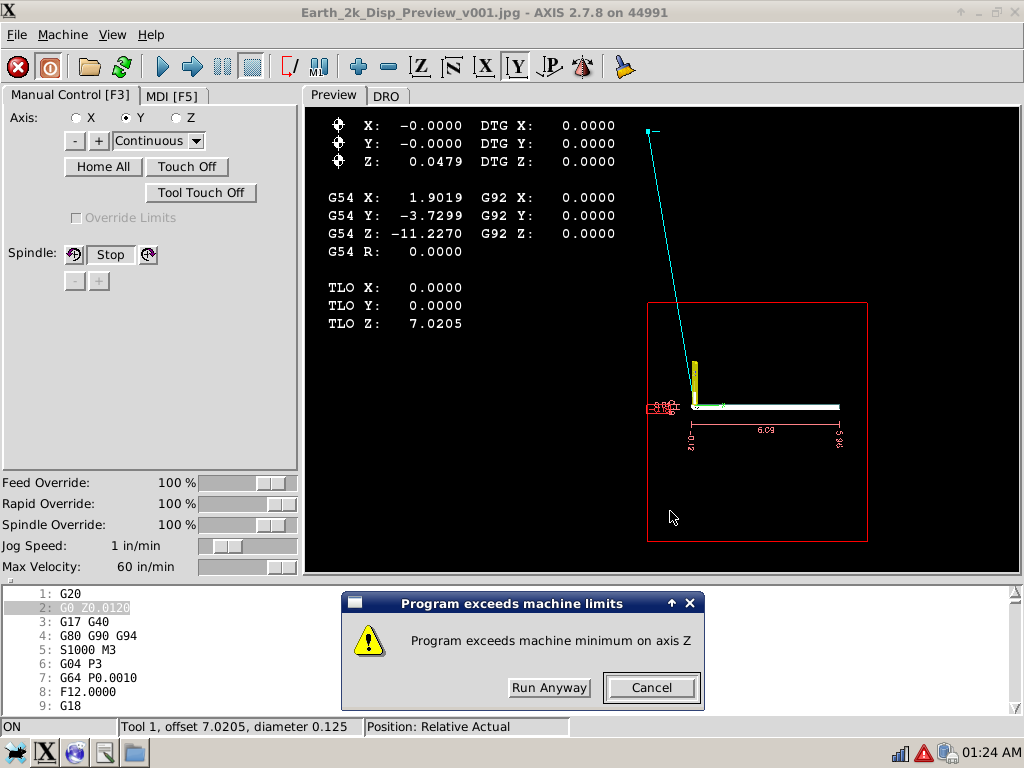Image resolution: width=1024 pixels, height=768 pixels.
Task: Click the Run Anyway button
Action: coord(549,688)
